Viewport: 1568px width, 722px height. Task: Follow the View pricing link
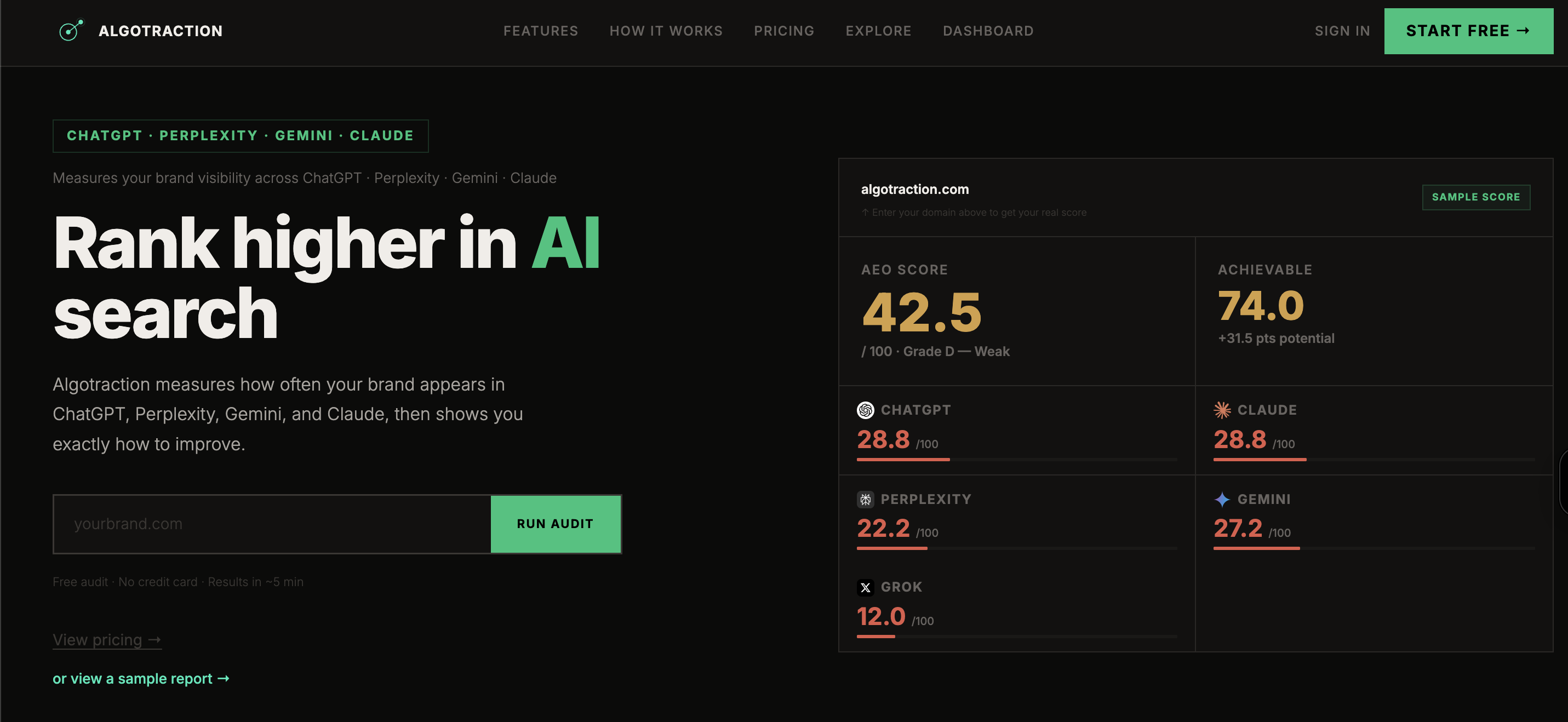106,639
